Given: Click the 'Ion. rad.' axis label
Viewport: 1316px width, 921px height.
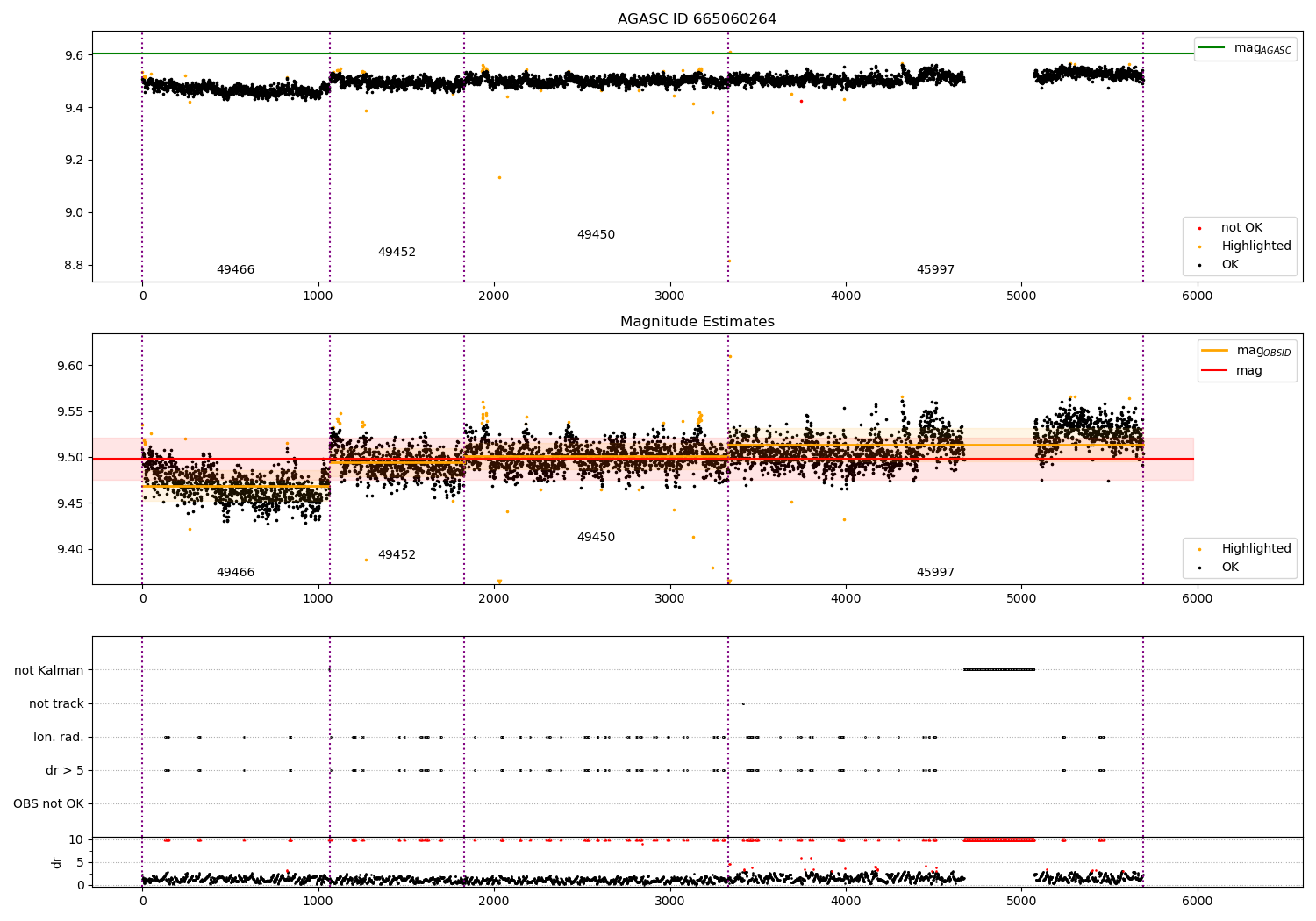Looking at the screenshot, I should click(59, 737).
